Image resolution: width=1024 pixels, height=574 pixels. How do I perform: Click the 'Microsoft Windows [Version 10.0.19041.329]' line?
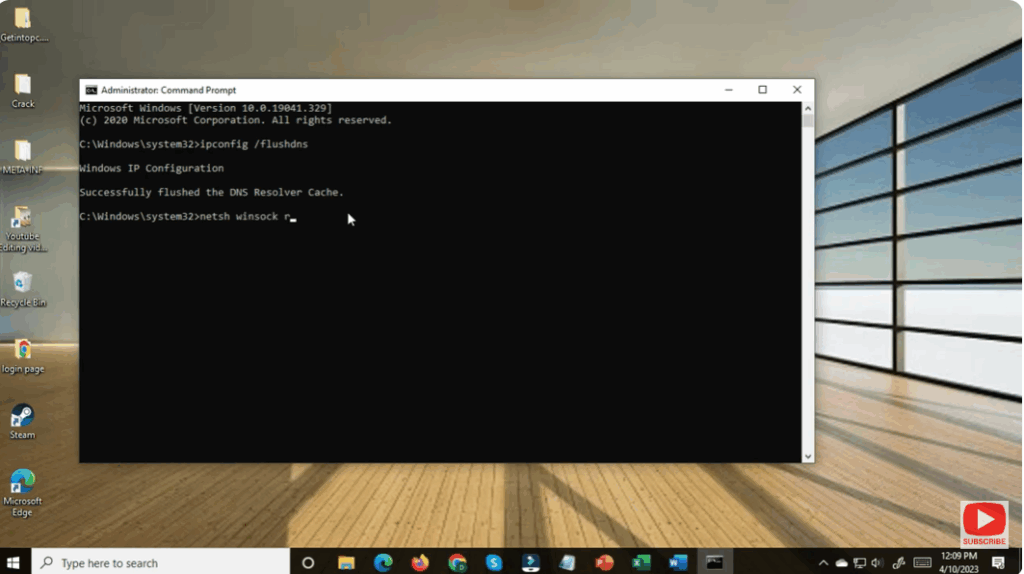(206, 108)
